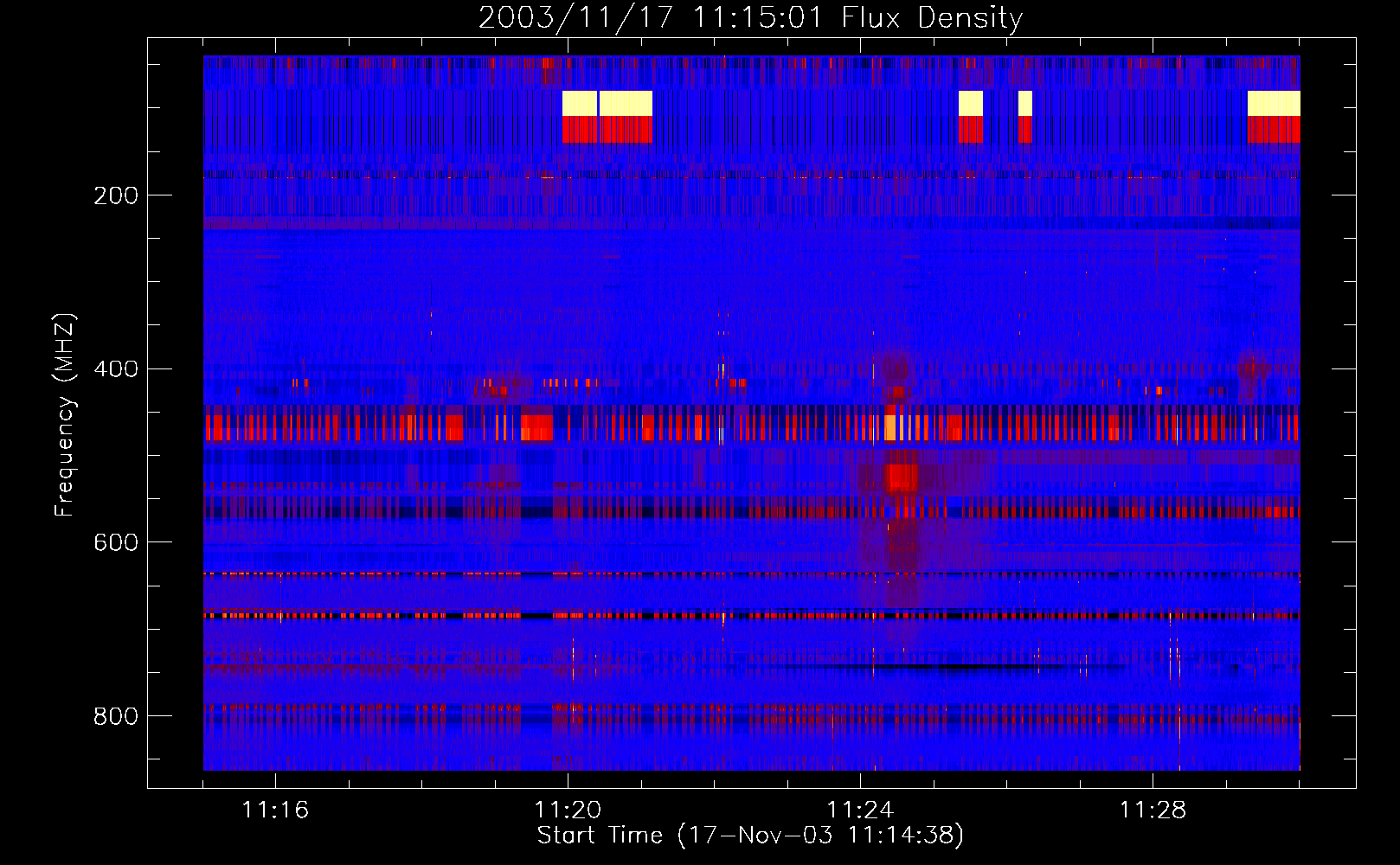This screenshot has width=1400, height=865.
Task: Click the 11:20 time tick label
Action: tap(568, 811)
